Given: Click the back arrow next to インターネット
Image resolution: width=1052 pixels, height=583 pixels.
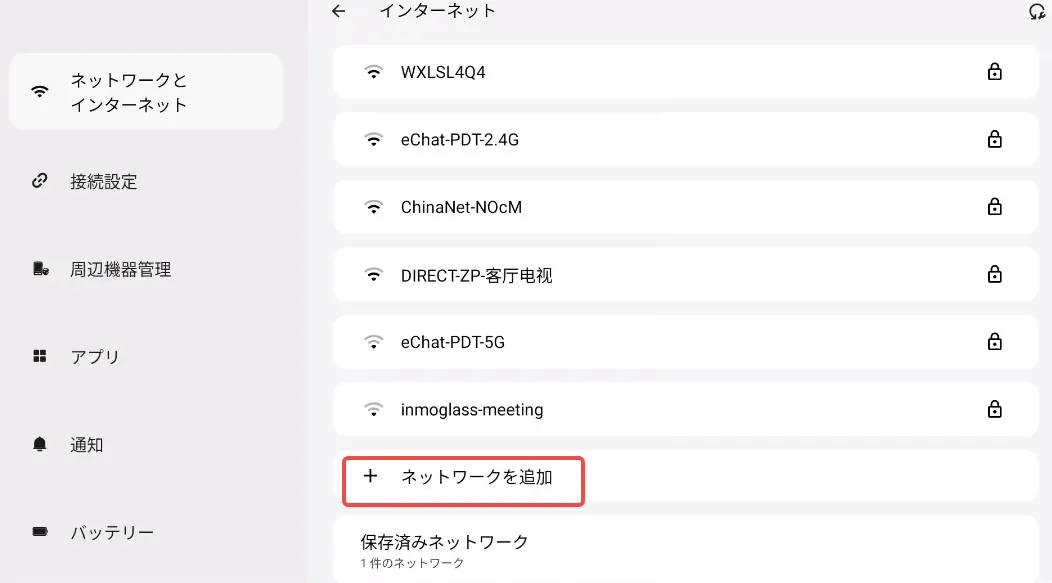Looking at the screenshot, I should click(x=339, y=11).
